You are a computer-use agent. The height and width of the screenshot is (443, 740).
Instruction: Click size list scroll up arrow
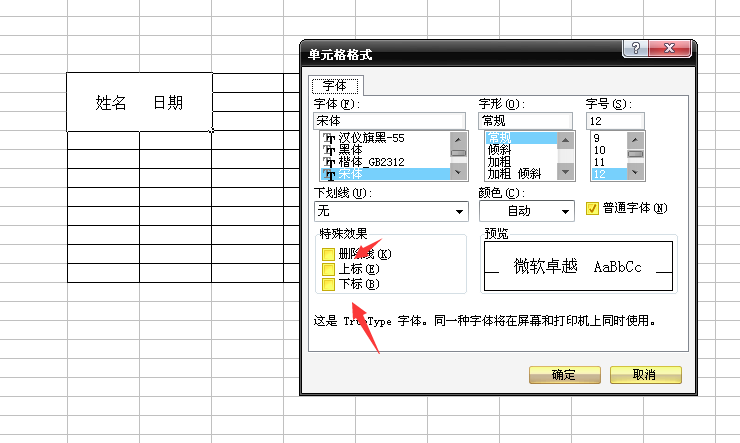(x=635, y=139)
